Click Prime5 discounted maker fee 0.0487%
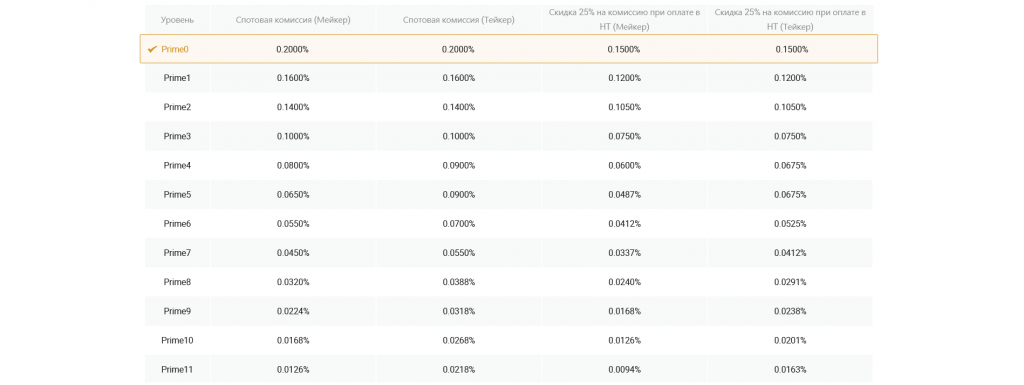 pos(624,194)
